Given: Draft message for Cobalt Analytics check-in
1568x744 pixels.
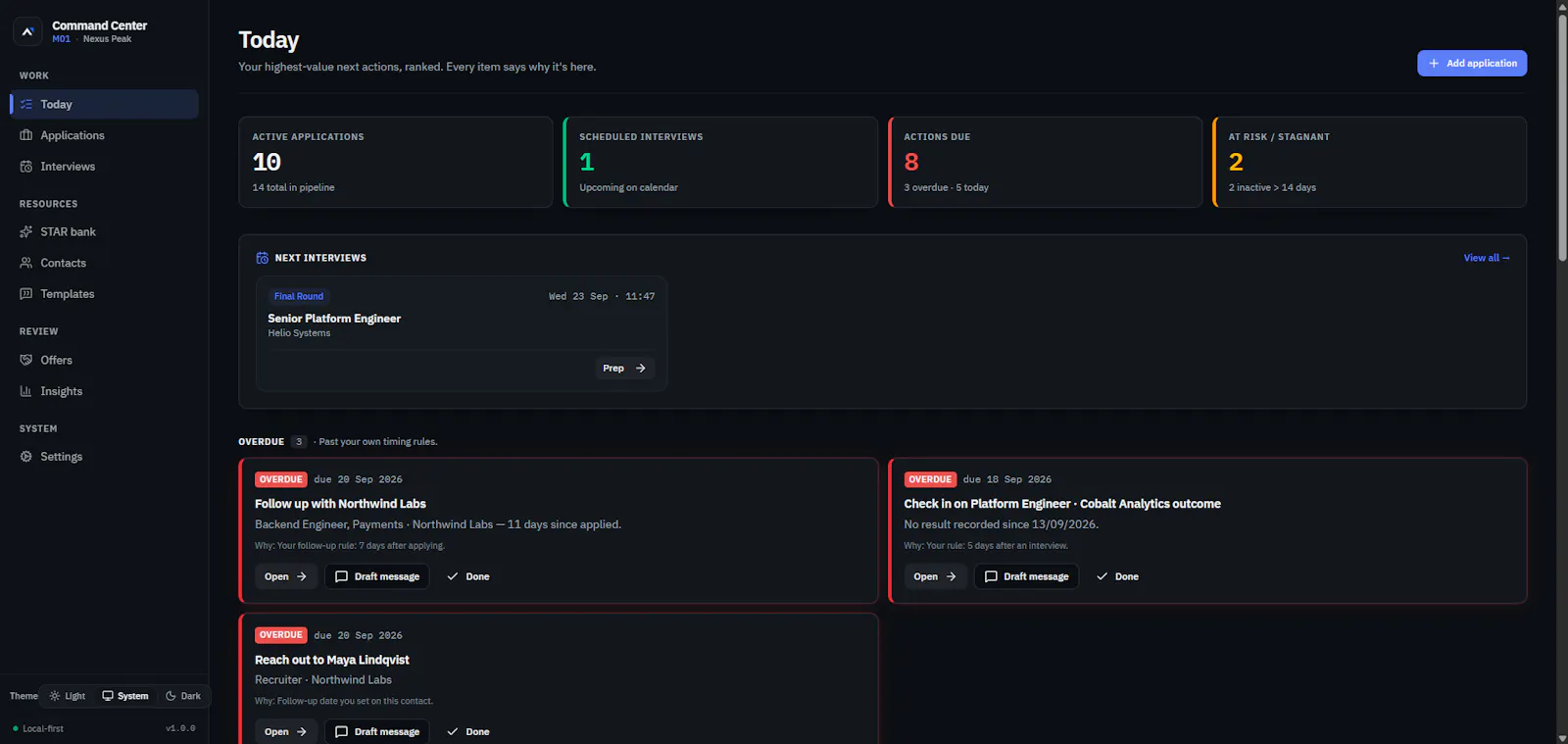Looking at the screenshot, I should pyautogui.click(x=1026, y=576).
